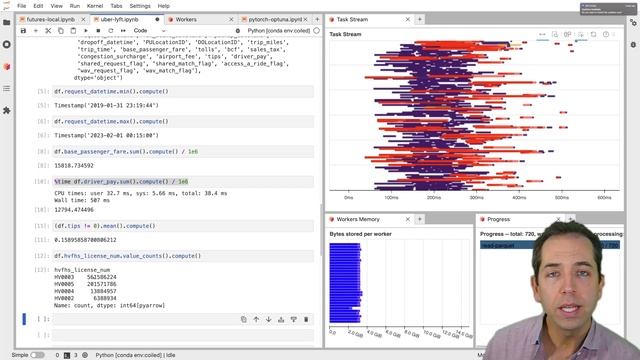Image resolution: width=640 pixels, height=360 pixels.
Task: Open the Run menu
Action: point(75,6)
